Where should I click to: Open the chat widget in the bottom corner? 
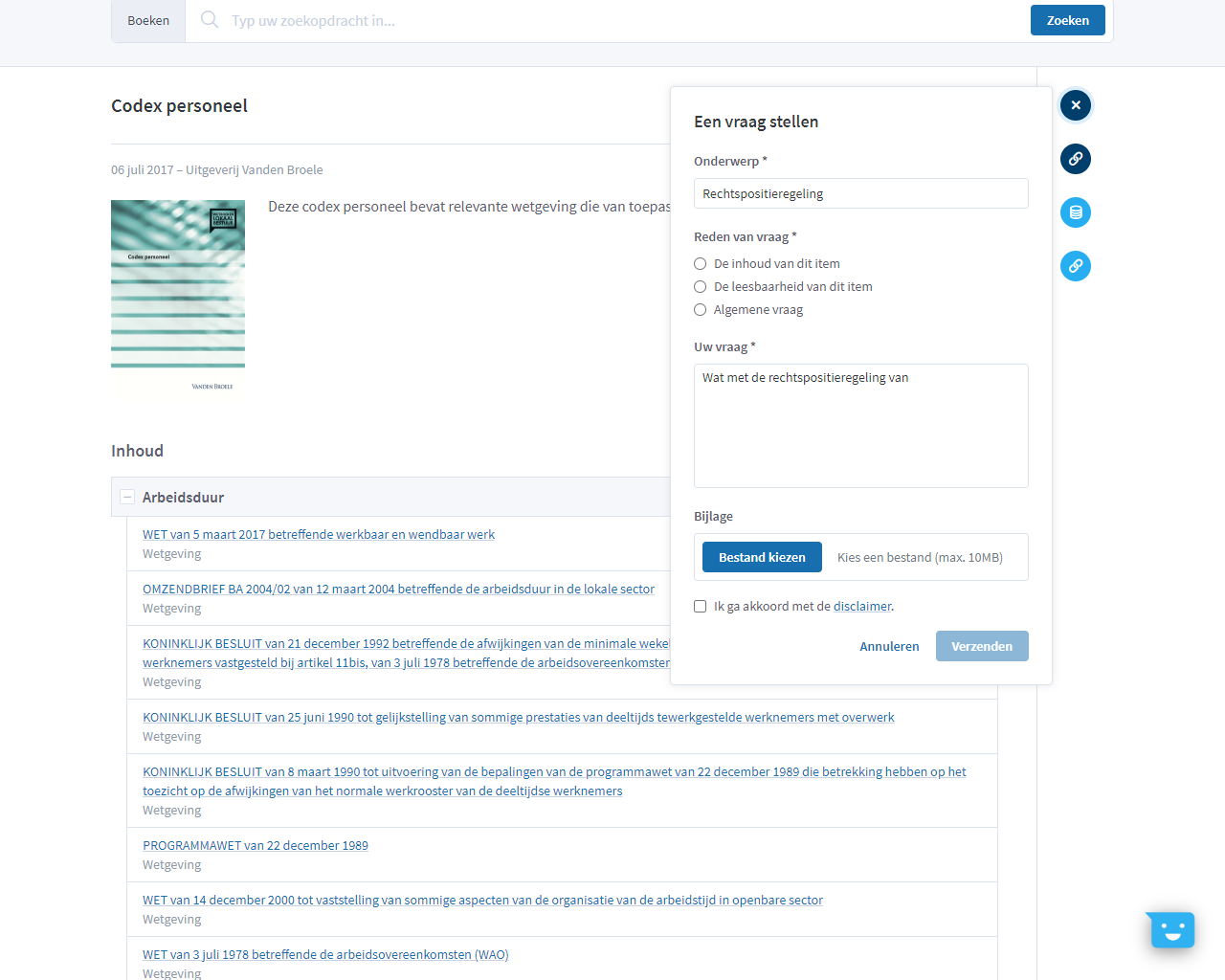click(x=1170, y=929)
